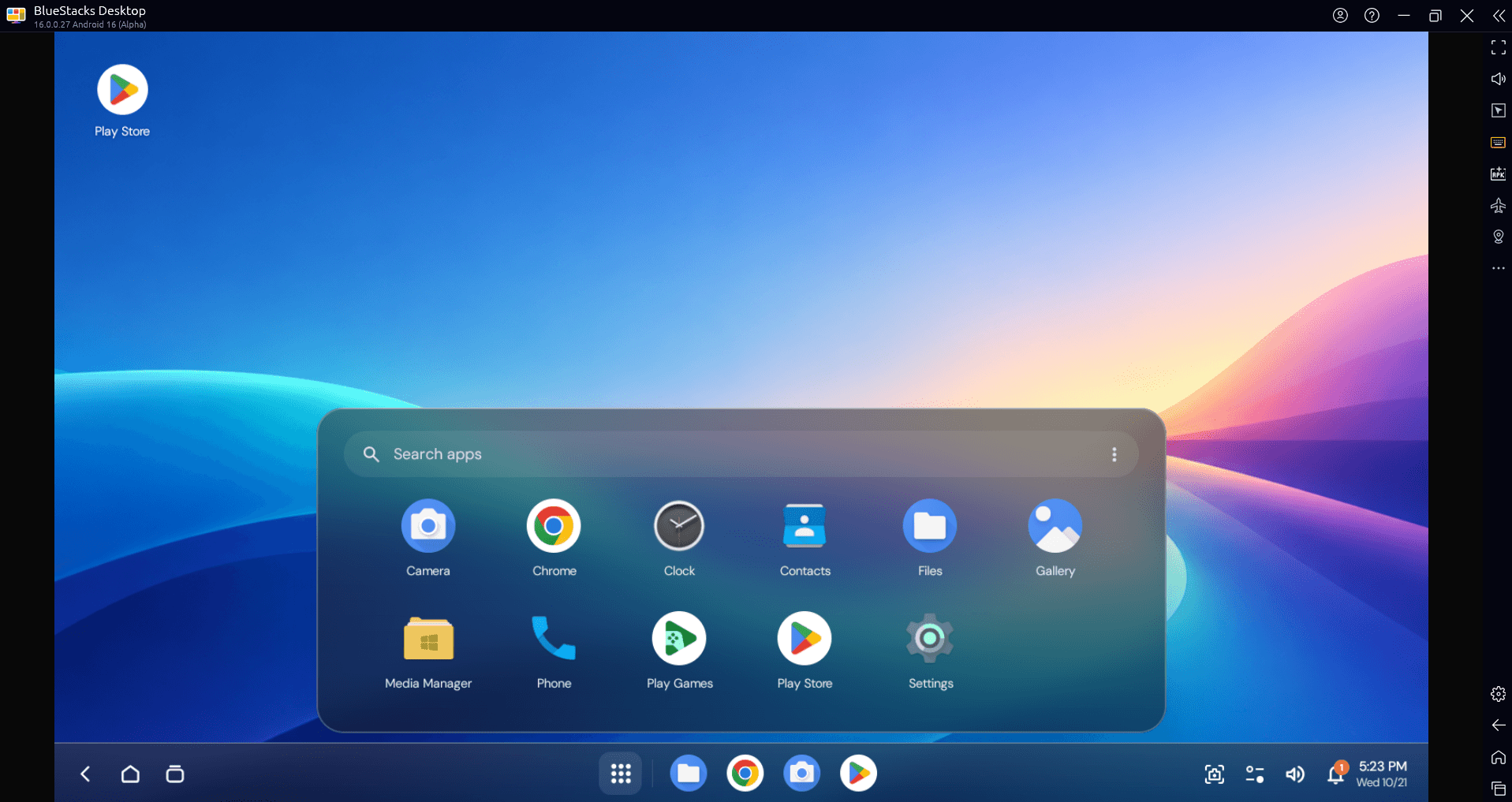
Task: Open Play Store from the taskbar
Action: coord(859,774)
